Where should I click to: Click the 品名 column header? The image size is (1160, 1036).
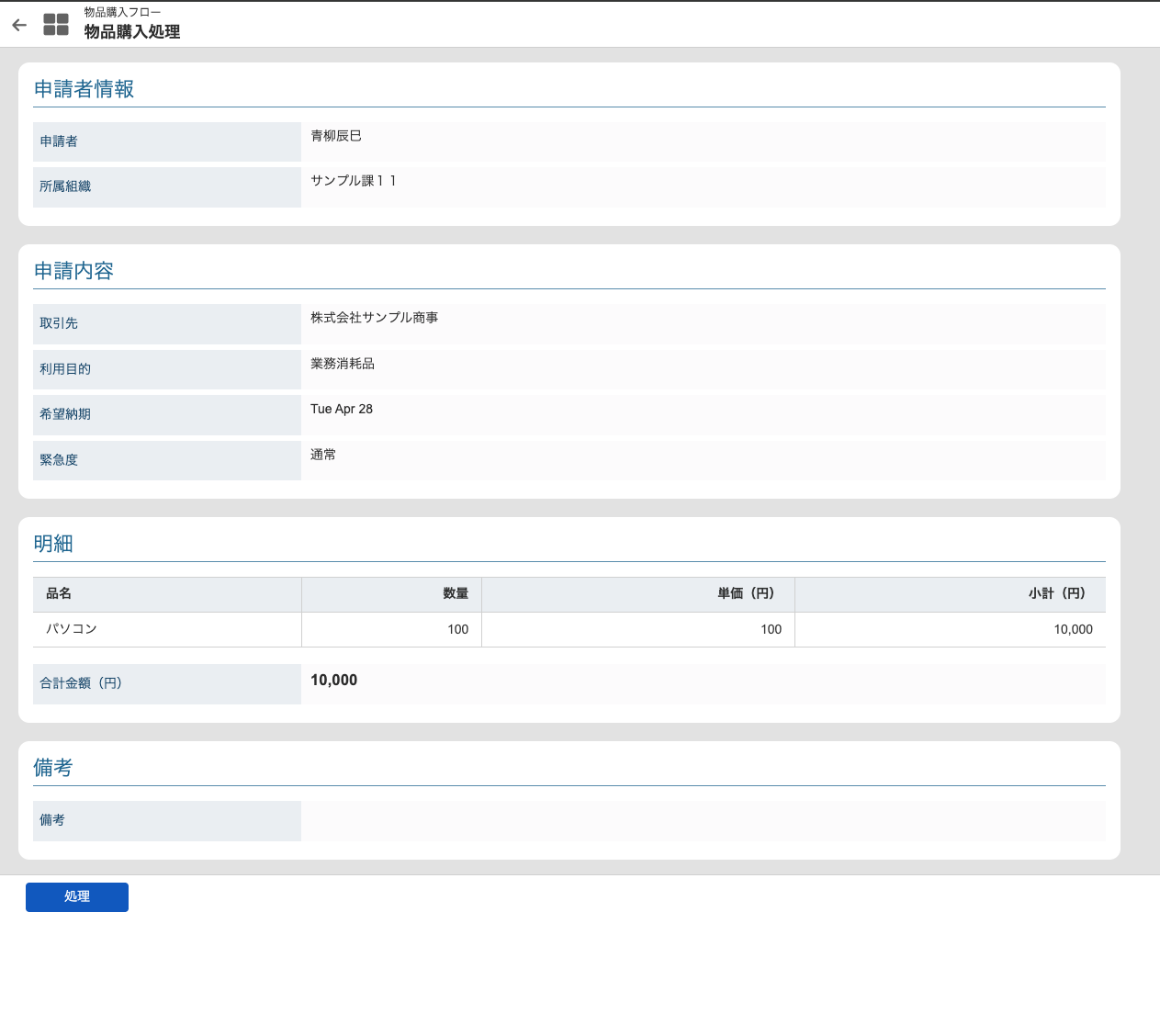59,593
